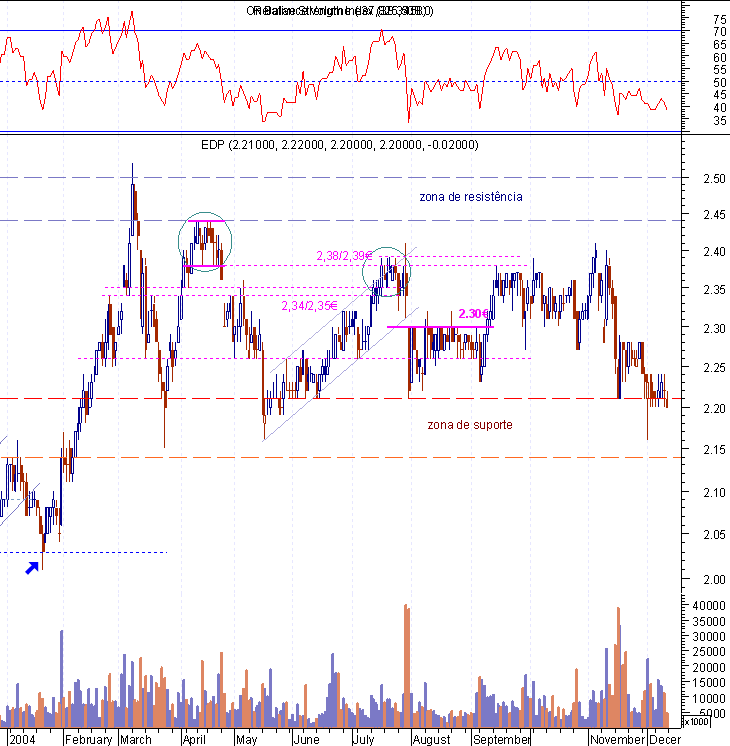Click the 'June' month label on time axis

(x=306, y=739)
